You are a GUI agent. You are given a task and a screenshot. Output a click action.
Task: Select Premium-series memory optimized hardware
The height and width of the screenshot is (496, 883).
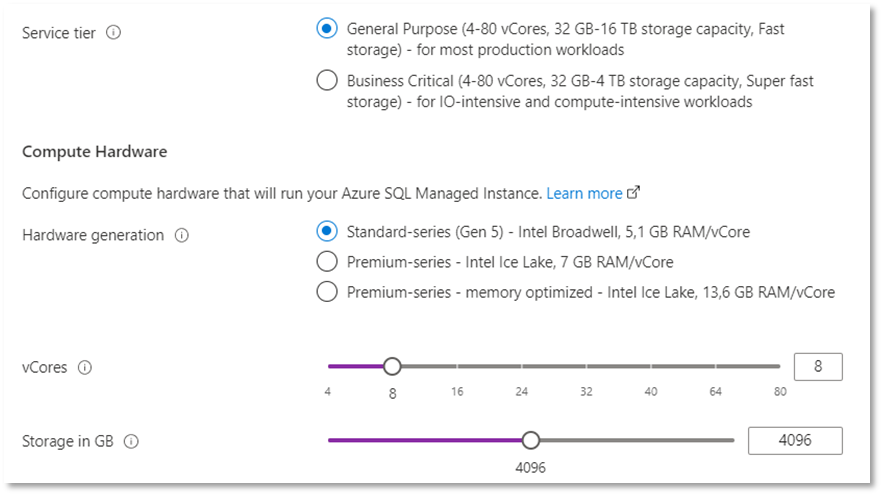coord(326,292)
